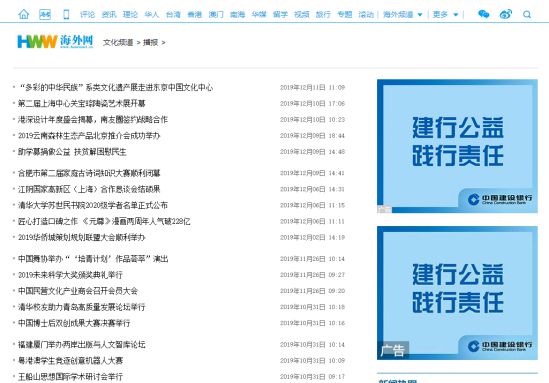Open article 清华大学苏世民书院2020级学者名单
Screen dimensions: 549x383
click(93, 205)
